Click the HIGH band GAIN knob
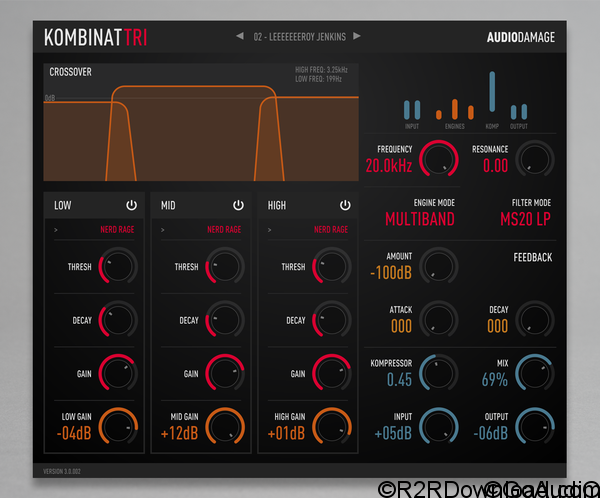 click(331, 373)
